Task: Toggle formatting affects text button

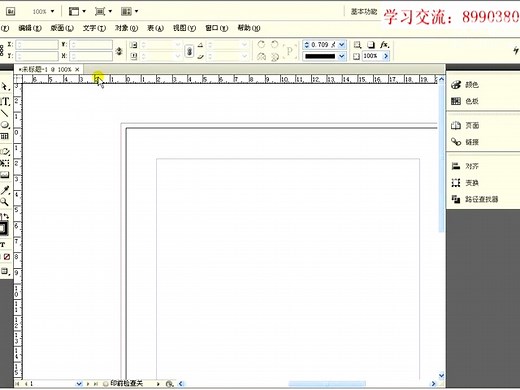Action: [3, 245]
